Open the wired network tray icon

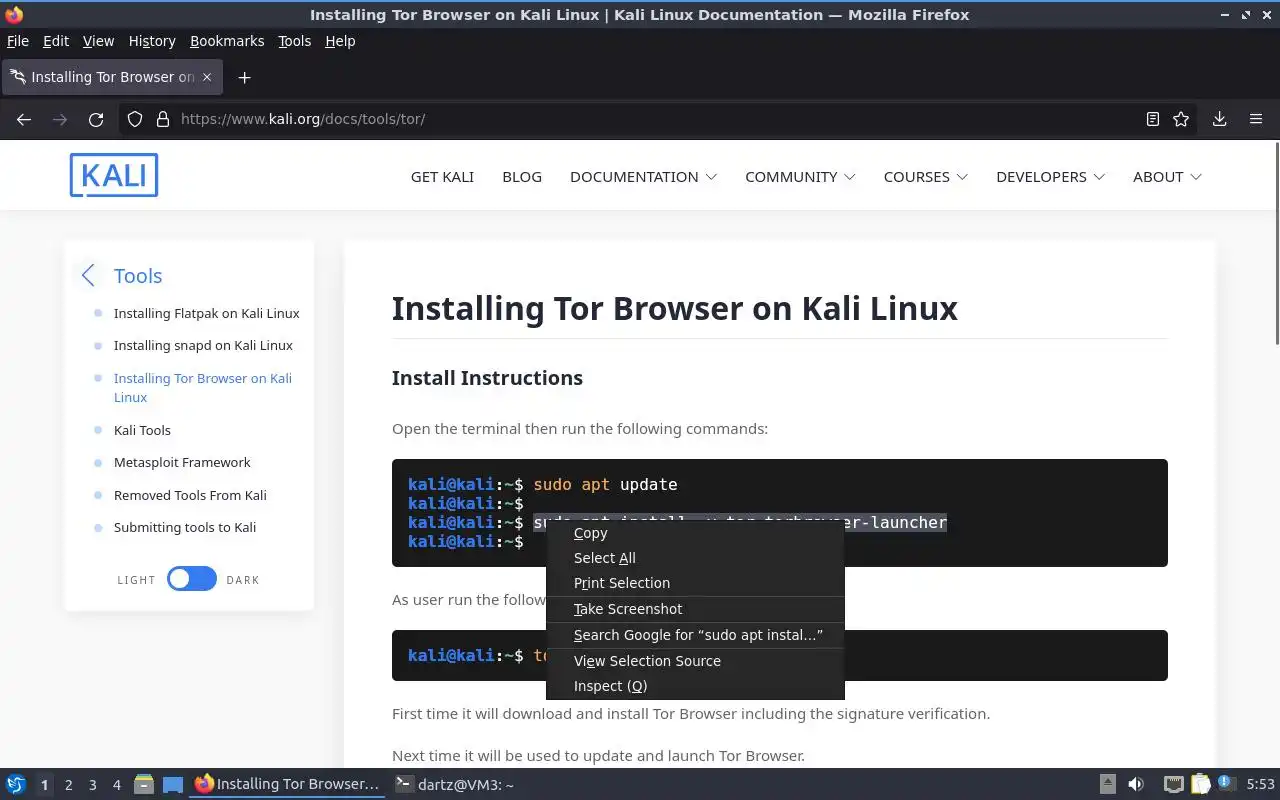click(x=1174, y=784)
